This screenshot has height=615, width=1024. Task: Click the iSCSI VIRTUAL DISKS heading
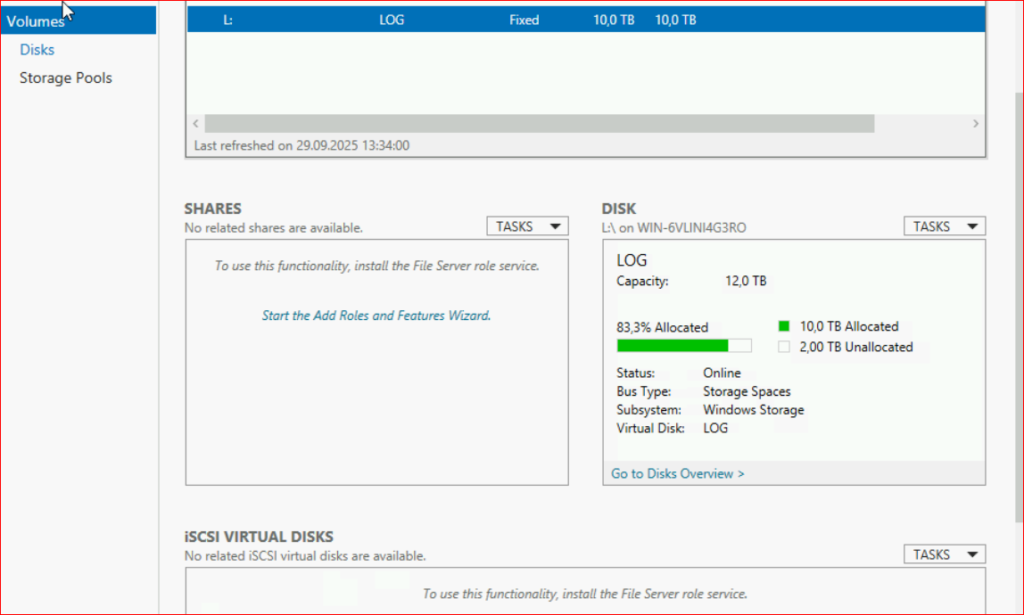[259, 537]
